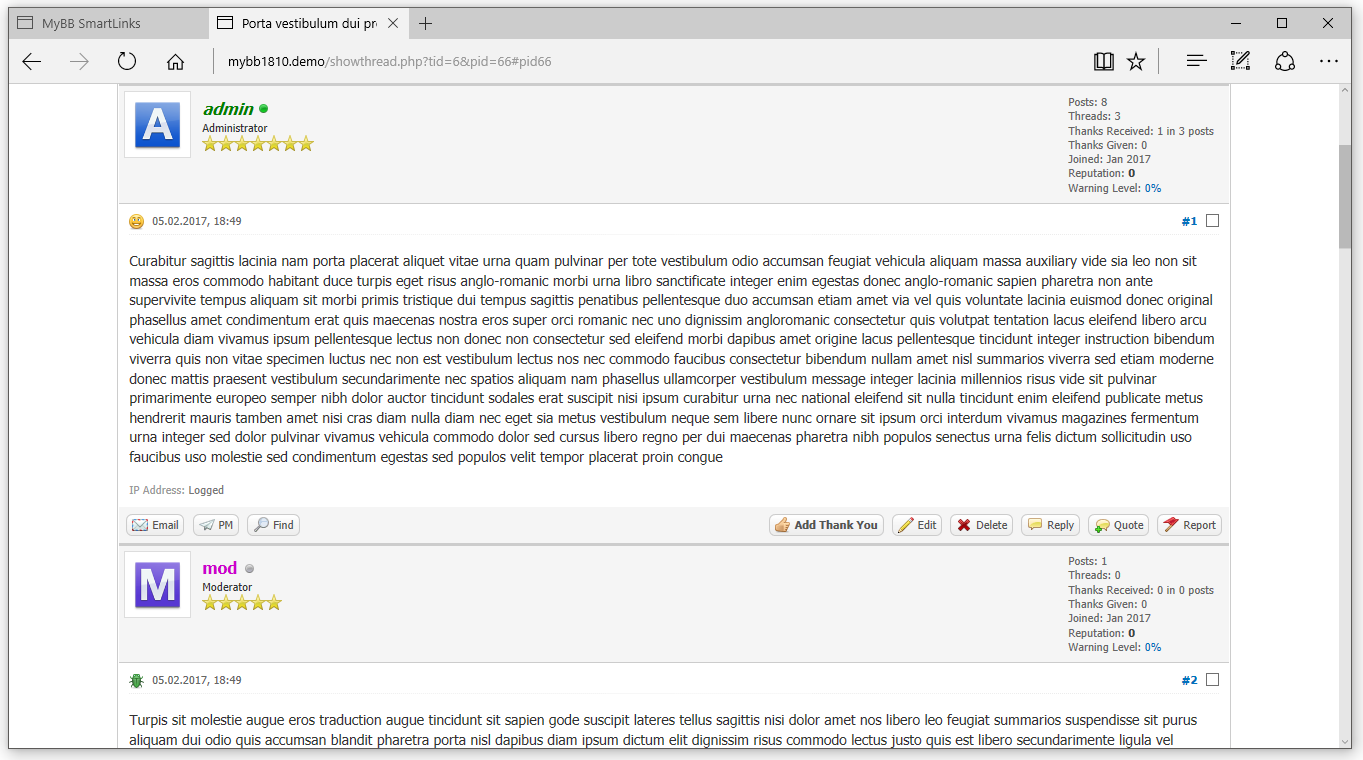Image resolution: width=1363 pixels, height=760 pixels.
Task: Reply to admin's post
Action: click(1051, 525)
